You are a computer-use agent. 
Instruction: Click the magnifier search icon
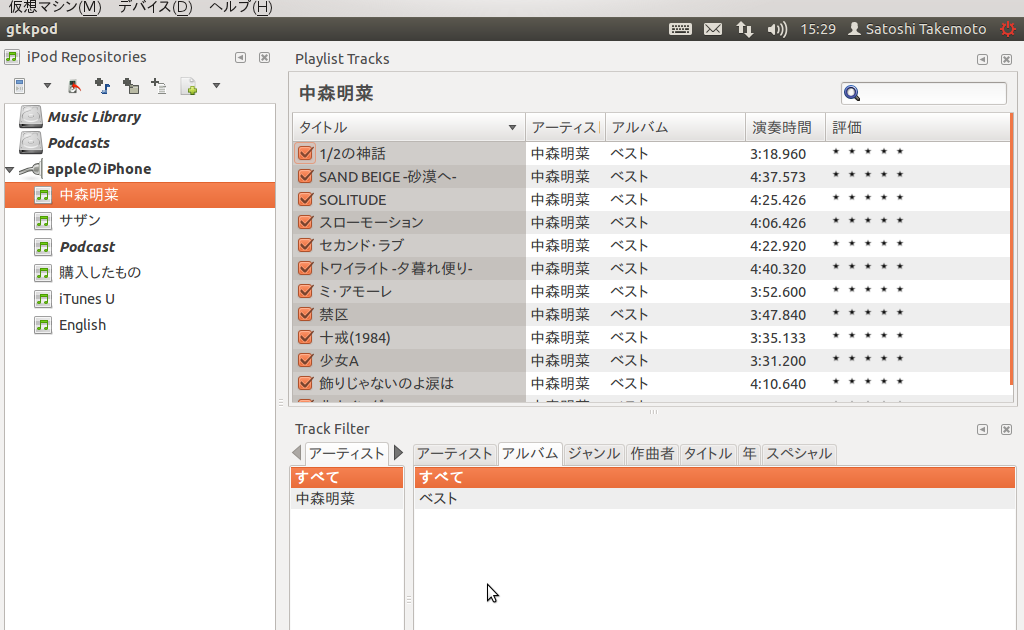pyautogui.click(x=852, y=93)
